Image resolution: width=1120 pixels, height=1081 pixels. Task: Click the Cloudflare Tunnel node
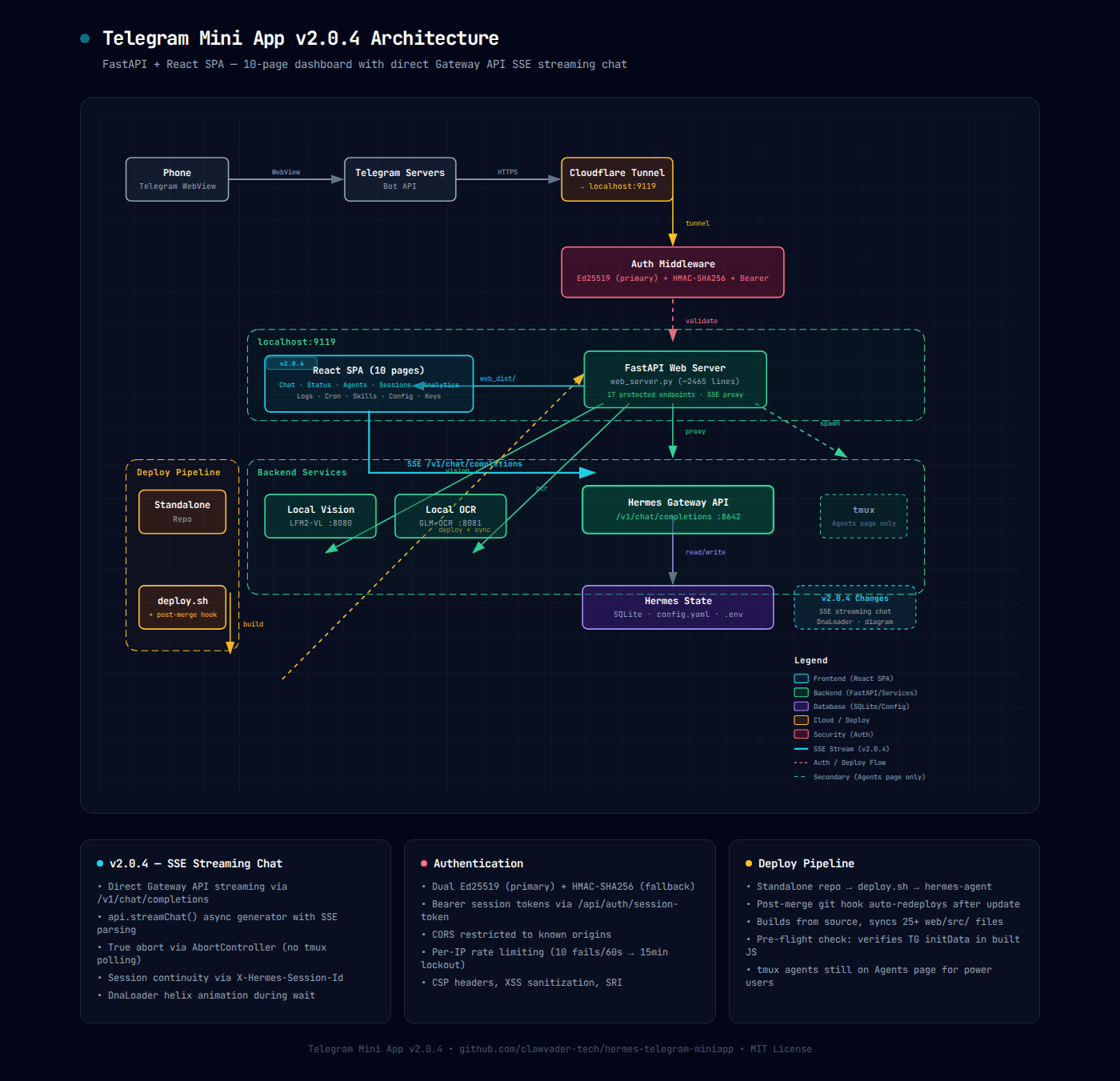[x=617, y=179]
